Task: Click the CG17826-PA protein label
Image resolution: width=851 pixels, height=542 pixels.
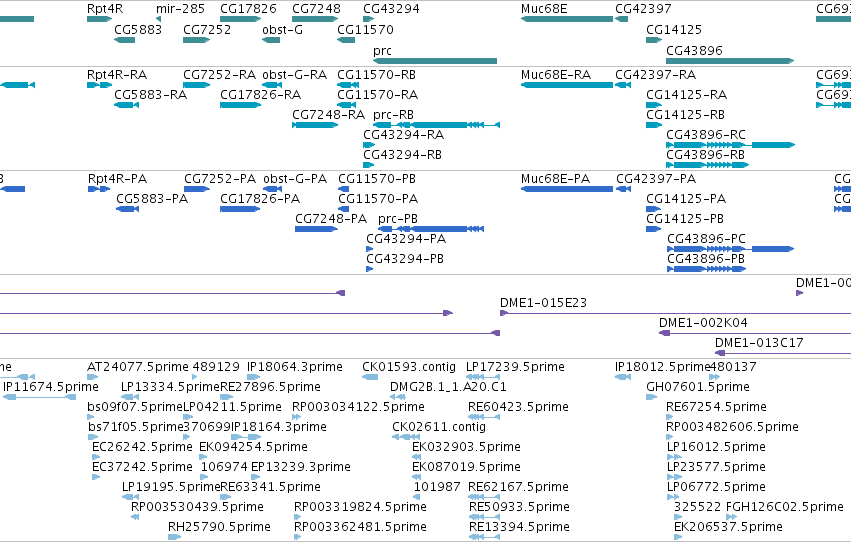Action: (259, 199)
